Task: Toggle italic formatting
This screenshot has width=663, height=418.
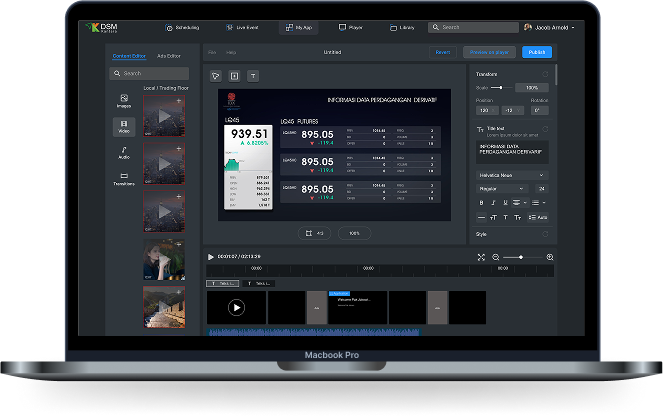Action: pyautogui.click(x=493, y=203)
